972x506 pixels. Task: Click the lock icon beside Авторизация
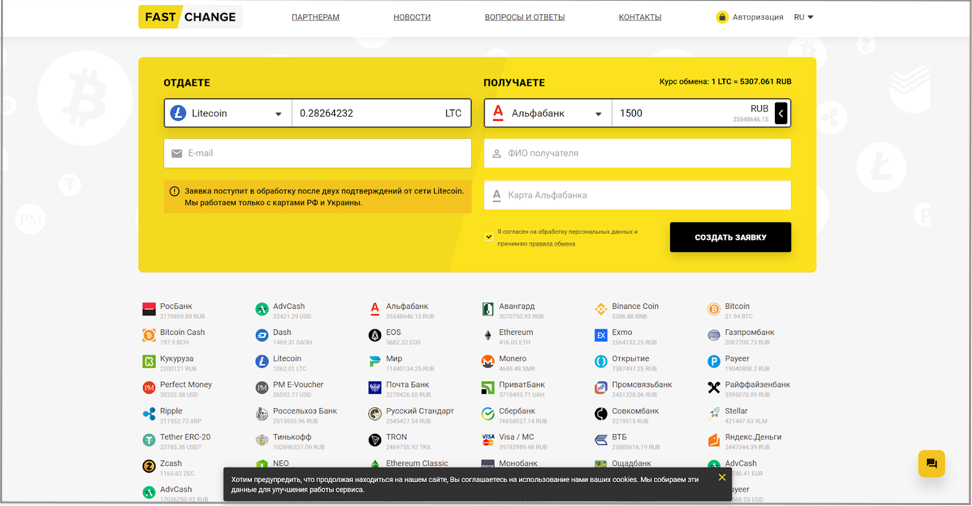(x=722, y=17)
